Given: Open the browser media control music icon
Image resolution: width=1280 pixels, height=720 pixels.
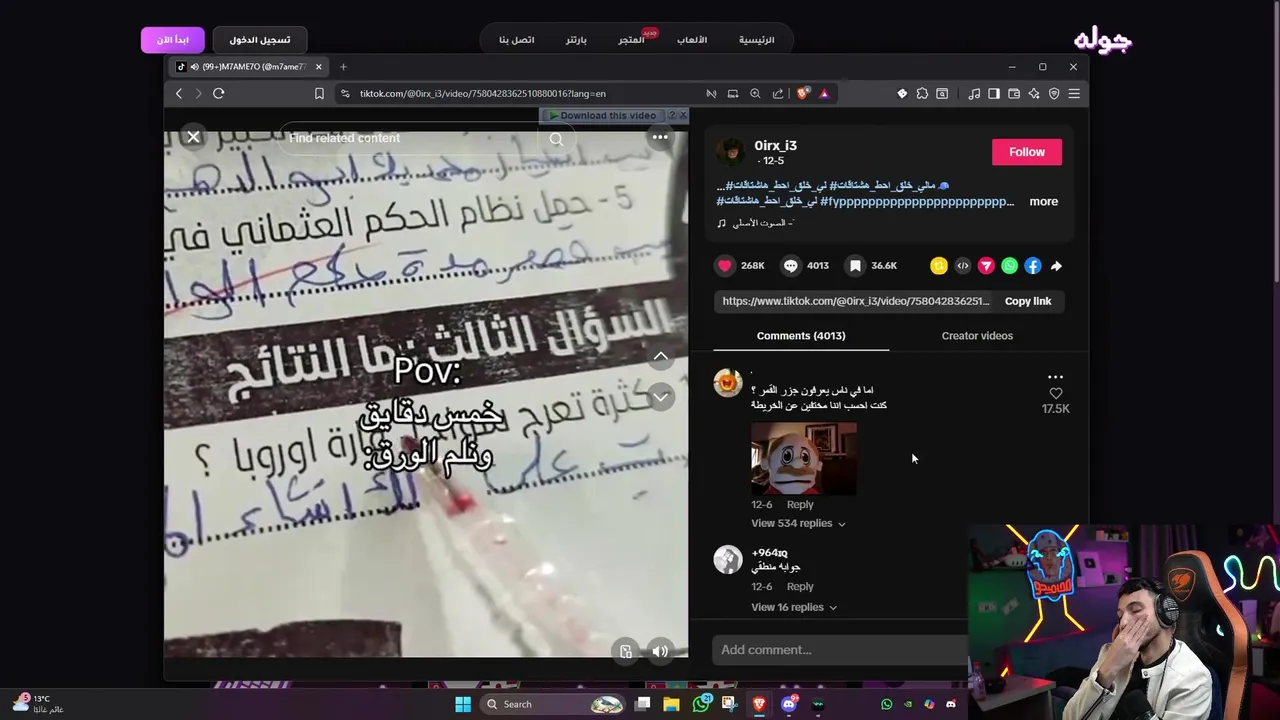Looking at the screenshot, I should (x=974, y=93).
